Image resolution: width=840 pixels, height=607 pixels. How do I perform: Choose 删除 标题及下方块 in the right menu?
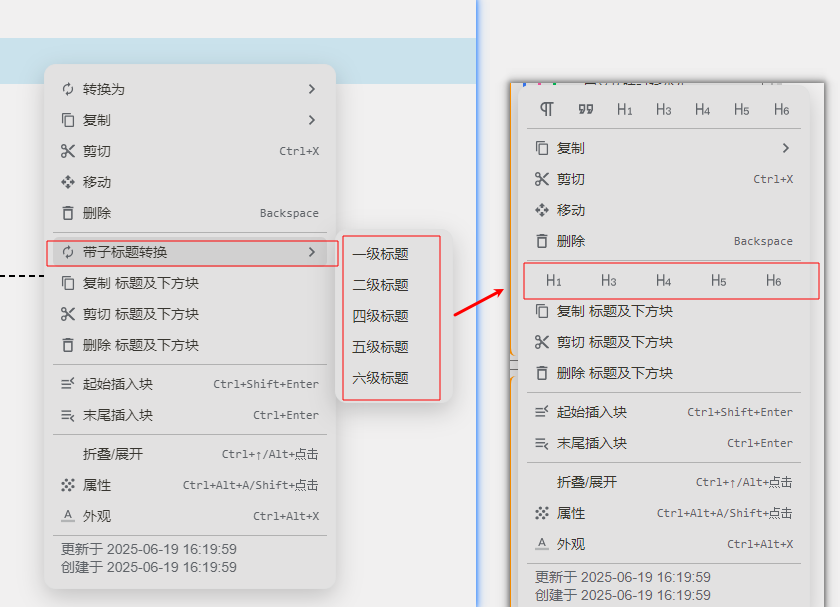click(x=664, y=373)
